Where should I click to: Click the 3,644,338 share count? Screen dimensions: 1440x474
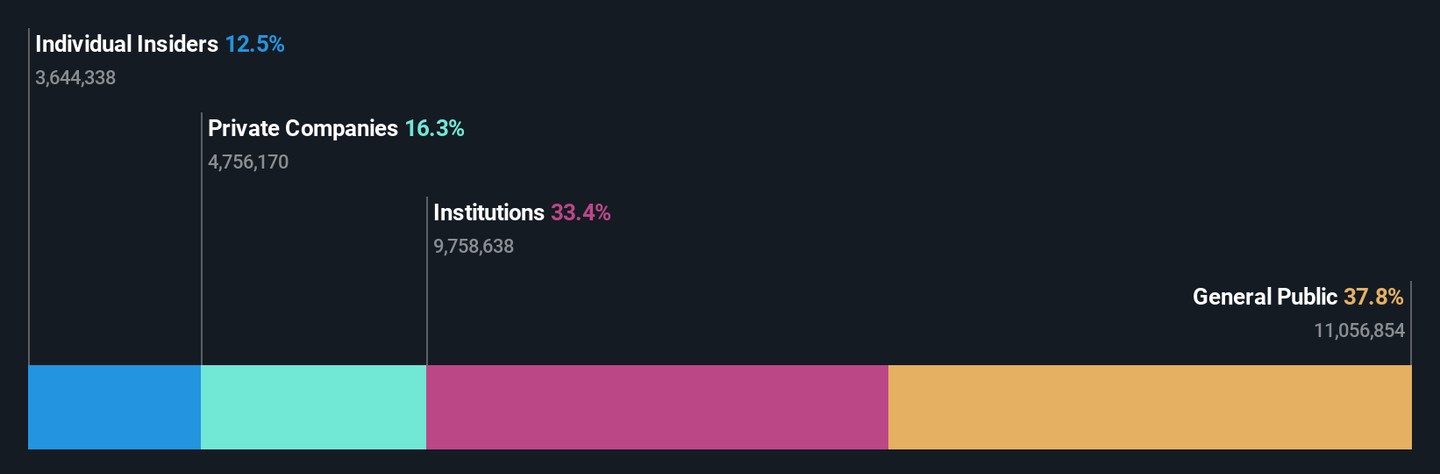(x=75, y=77)
